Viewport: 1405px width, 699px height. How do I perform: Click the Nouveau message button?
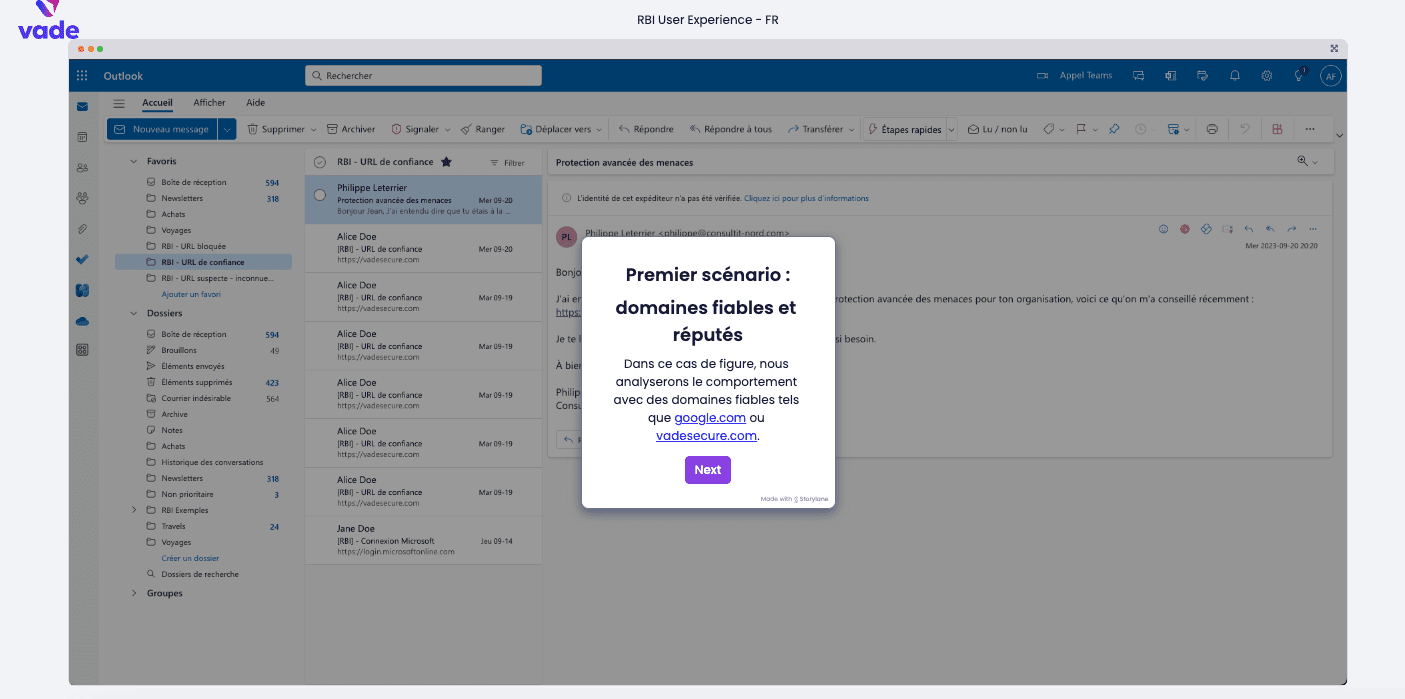(x=162, y=129)
